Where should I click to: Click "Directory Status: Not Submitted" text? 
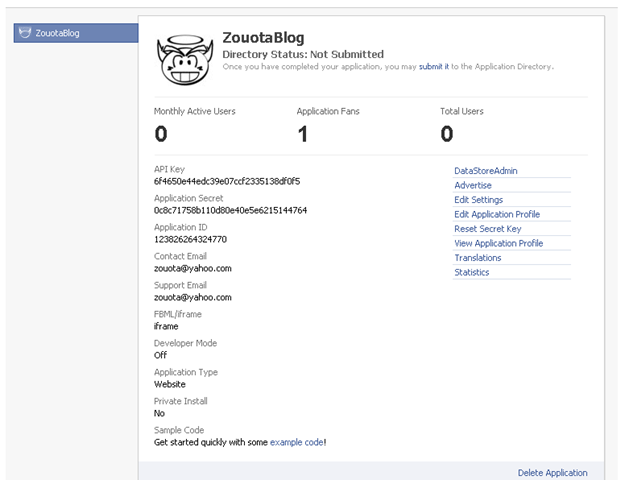pos(303,54)
